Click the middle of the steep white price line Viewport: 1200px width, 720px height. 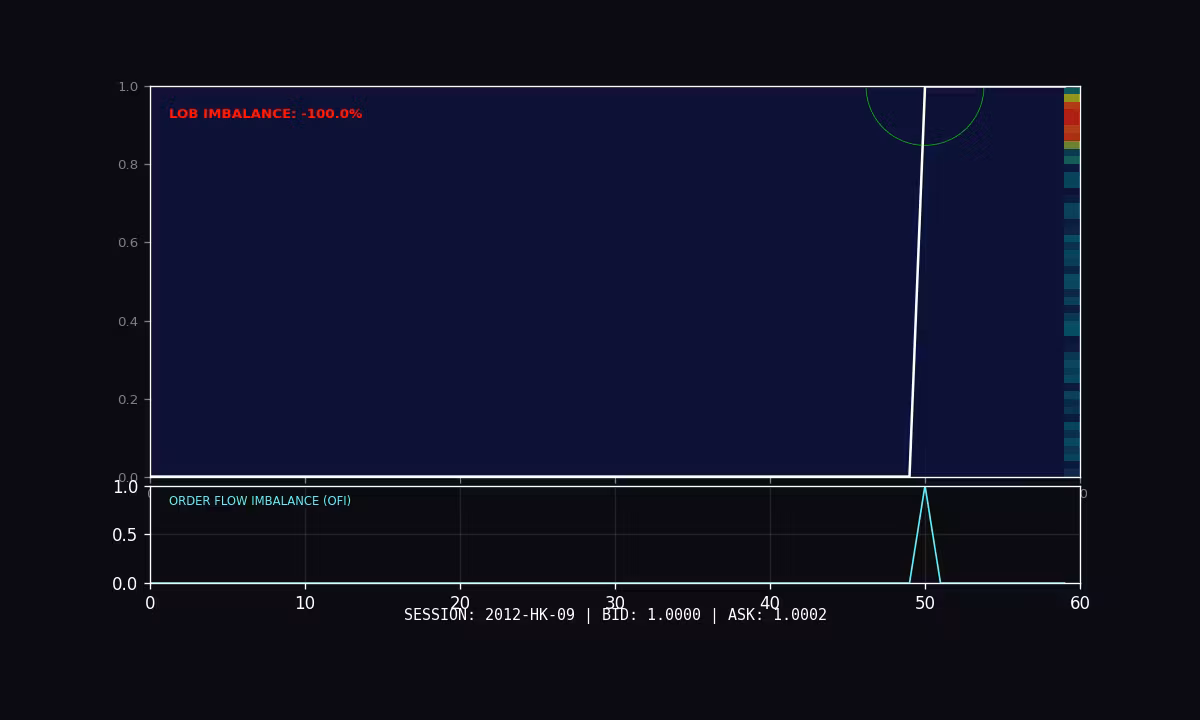[x=917, y=282]
